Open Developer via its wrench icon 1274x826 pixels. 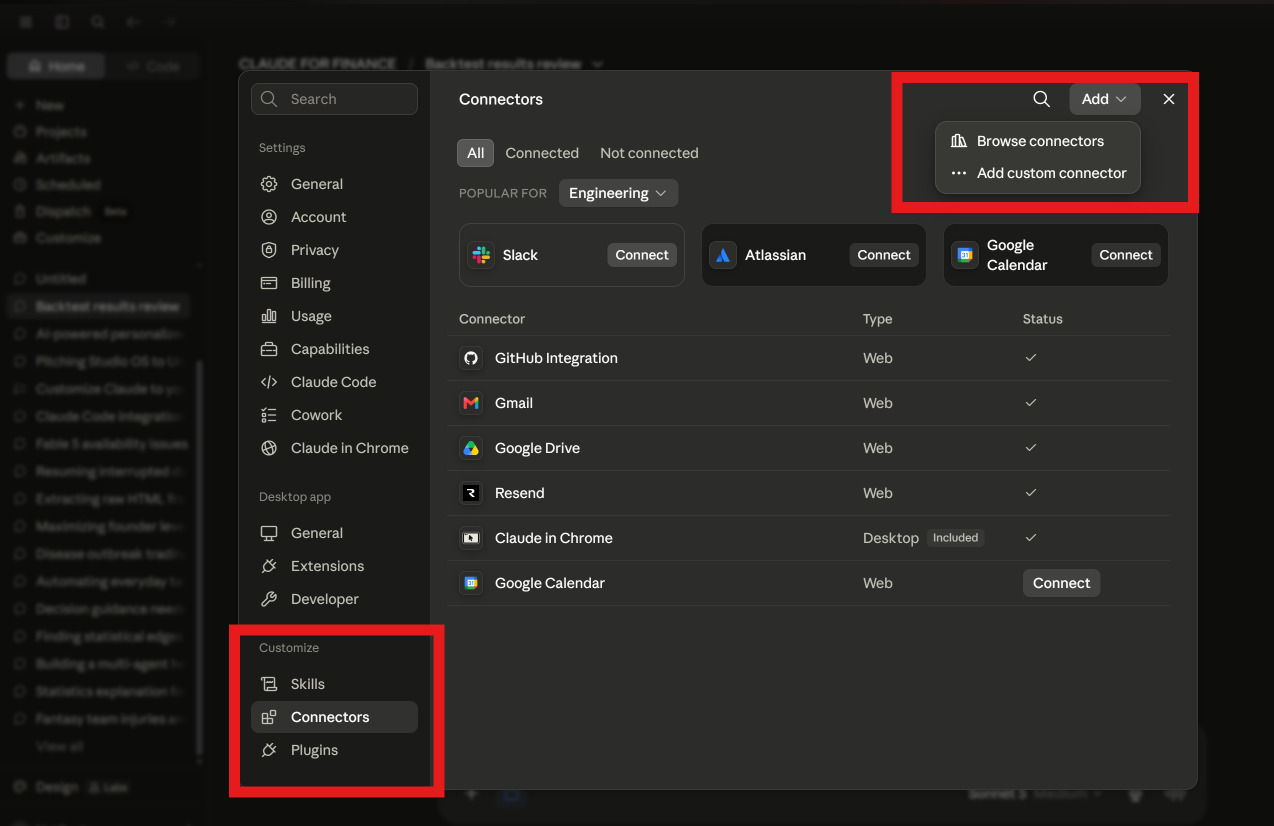tap(269, 599)
